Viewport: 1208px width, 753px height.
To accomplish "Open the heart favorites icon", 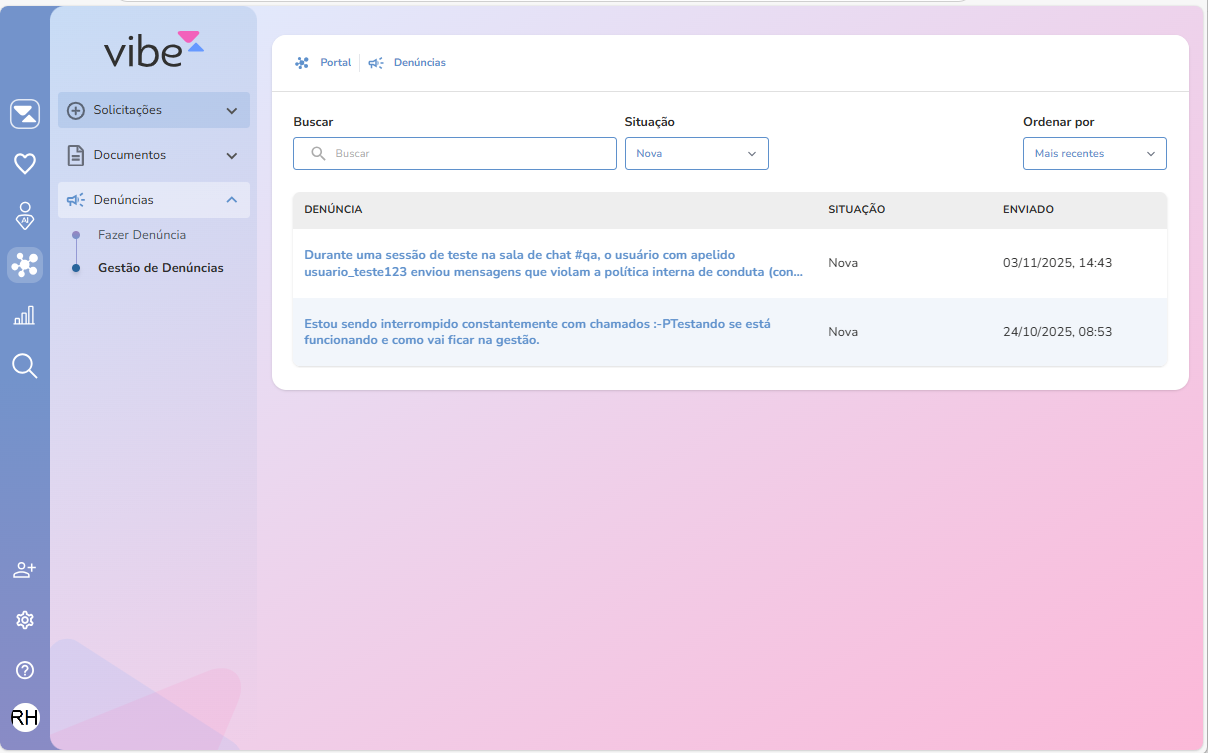I will coord(25,163).
